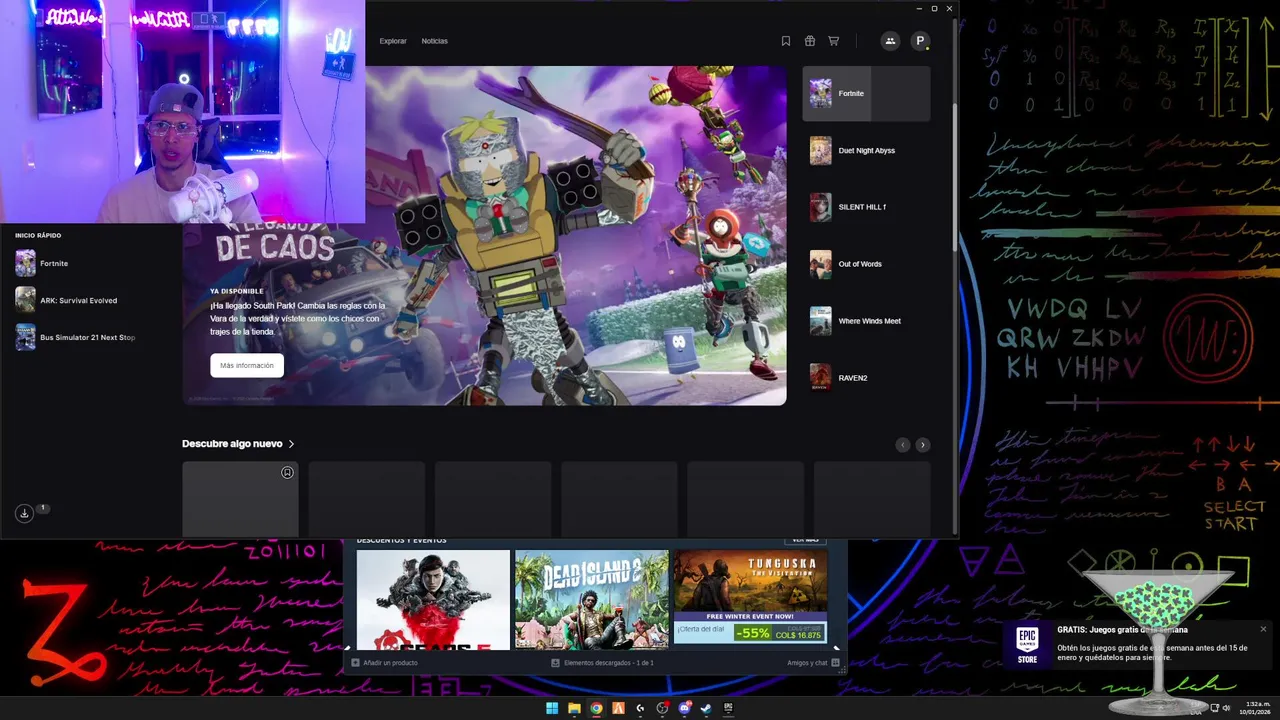Click the GRATIS: Juegos gratis notification text
The image size is (1280, 720).
click(1123, 630)
